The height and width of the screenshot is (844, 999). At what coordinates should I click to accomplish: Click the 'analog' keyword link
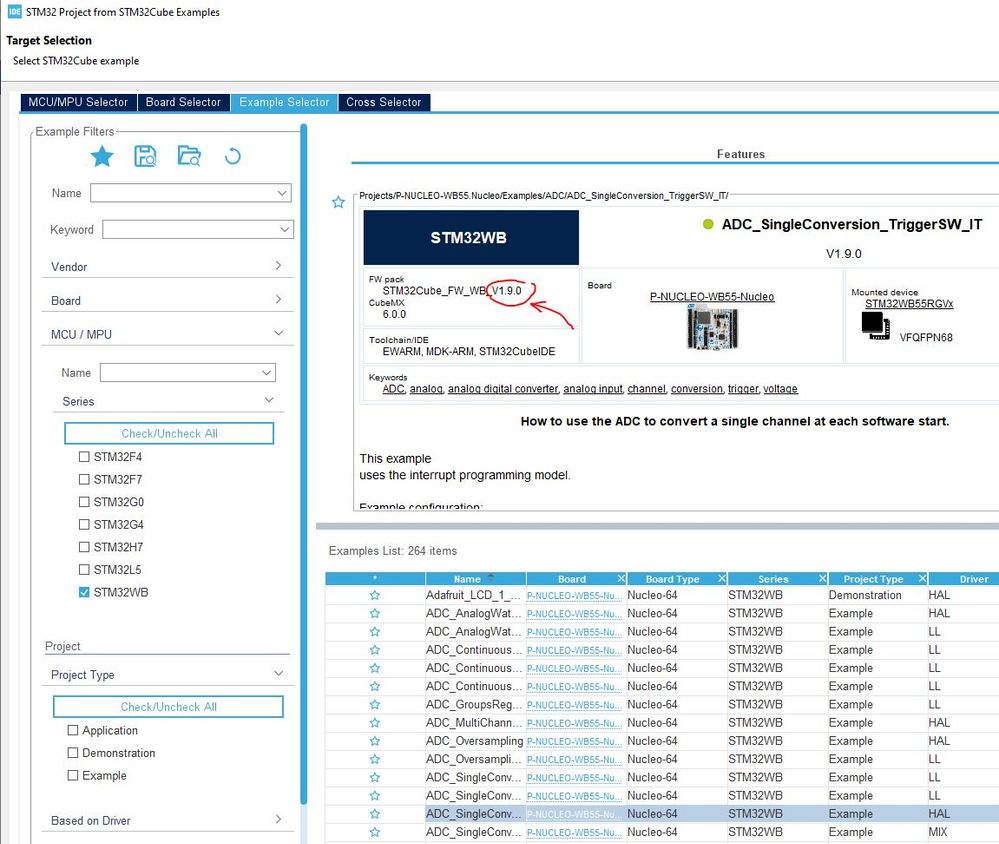pos(426,389)
